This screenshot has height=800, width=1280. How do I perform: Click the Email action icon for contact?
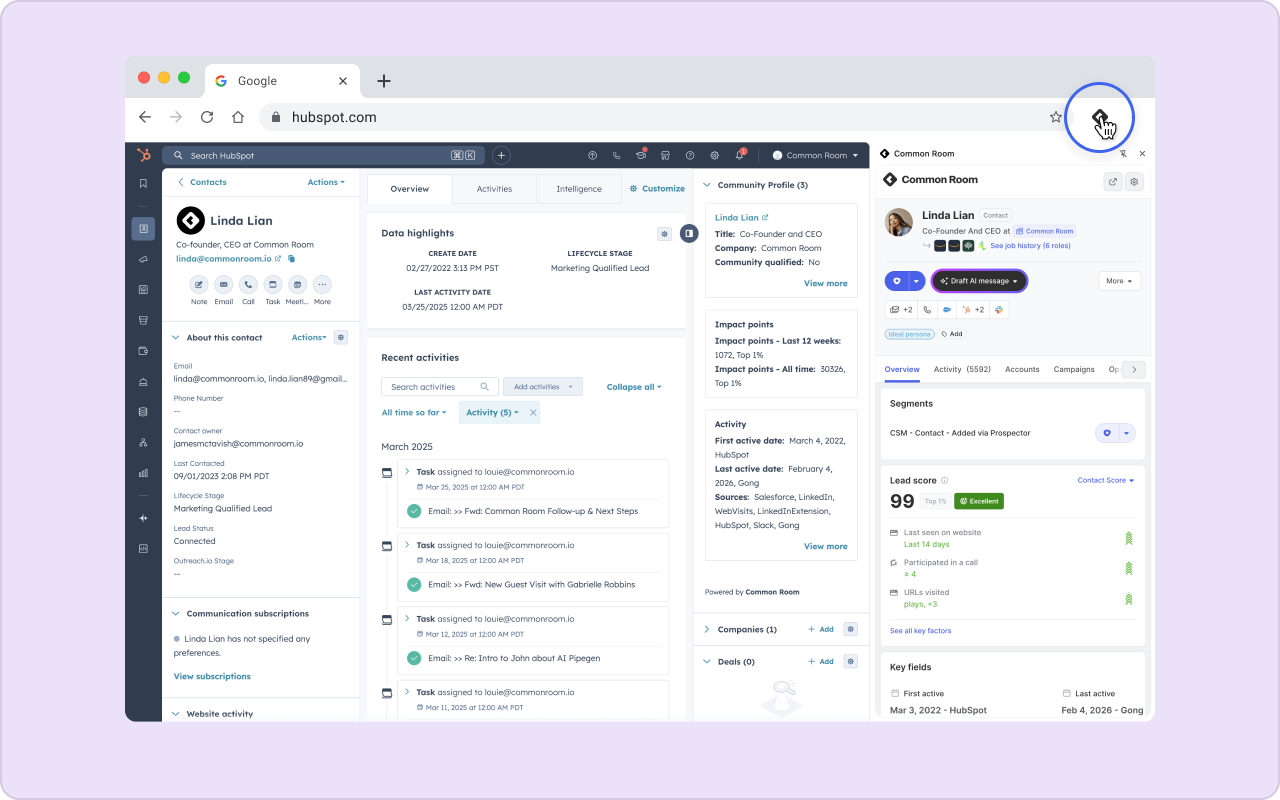coord(223,284)
